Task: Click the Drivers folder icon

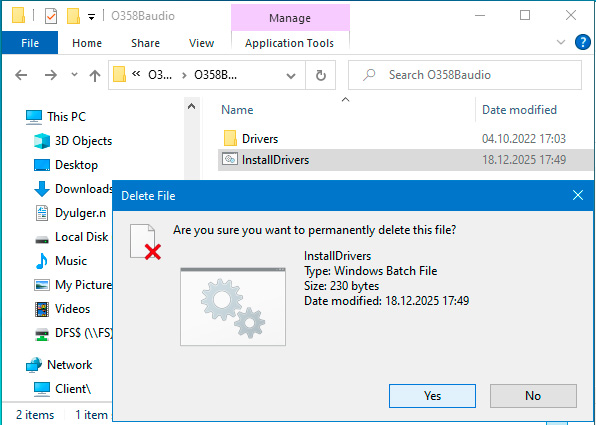Action: (x=230, y=139)
